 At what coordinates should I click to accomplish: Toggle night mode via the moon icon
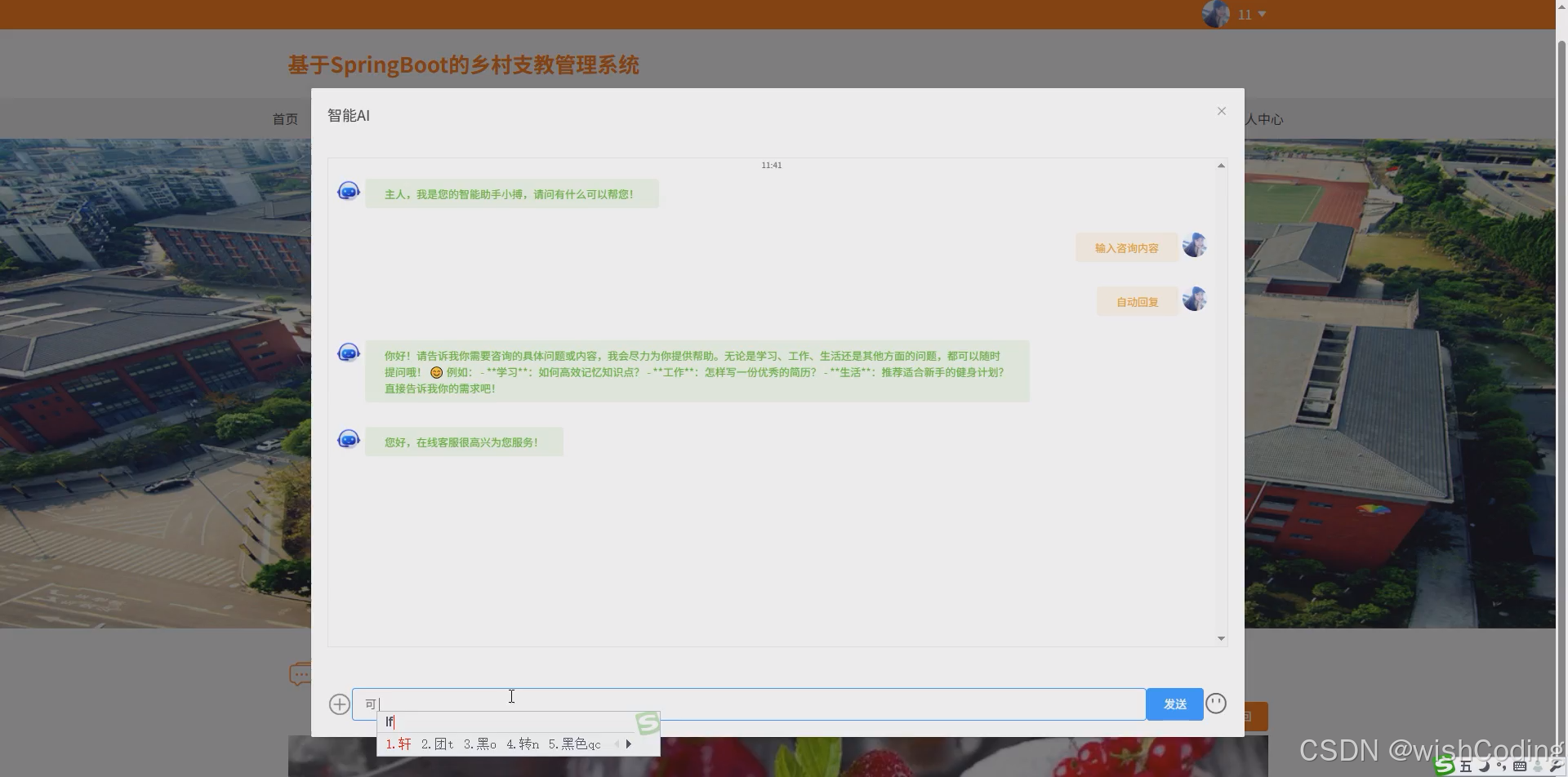(1484, 766)
